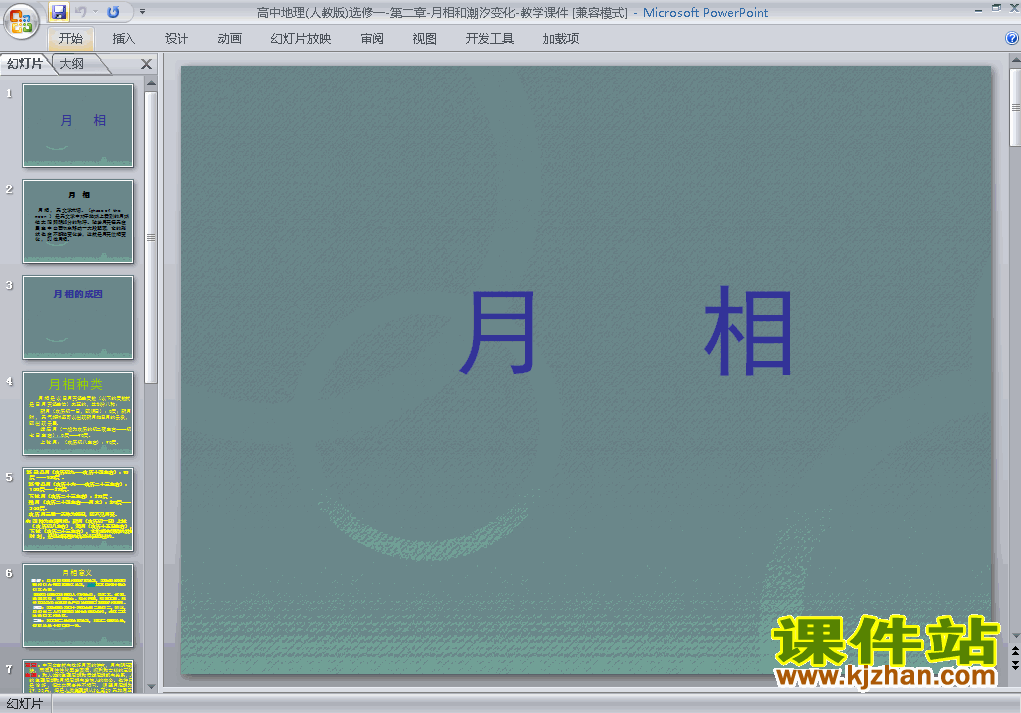The width and height of the screenshot is (1021, 713).
Task: Open the 开始 ribbon tab
Action: (x=71, y=39)
